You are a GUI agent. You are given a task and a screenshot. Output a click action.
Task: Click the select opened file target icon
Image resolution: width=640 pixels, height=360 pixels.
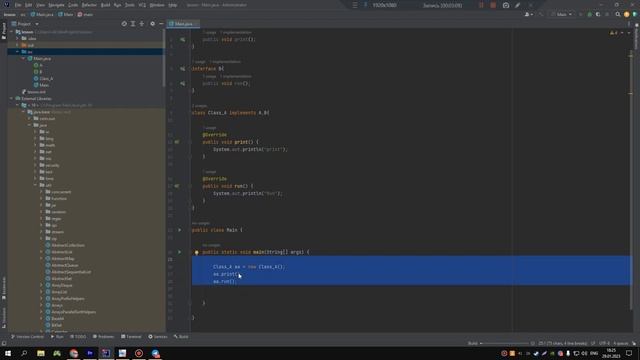tap(124, 24)
